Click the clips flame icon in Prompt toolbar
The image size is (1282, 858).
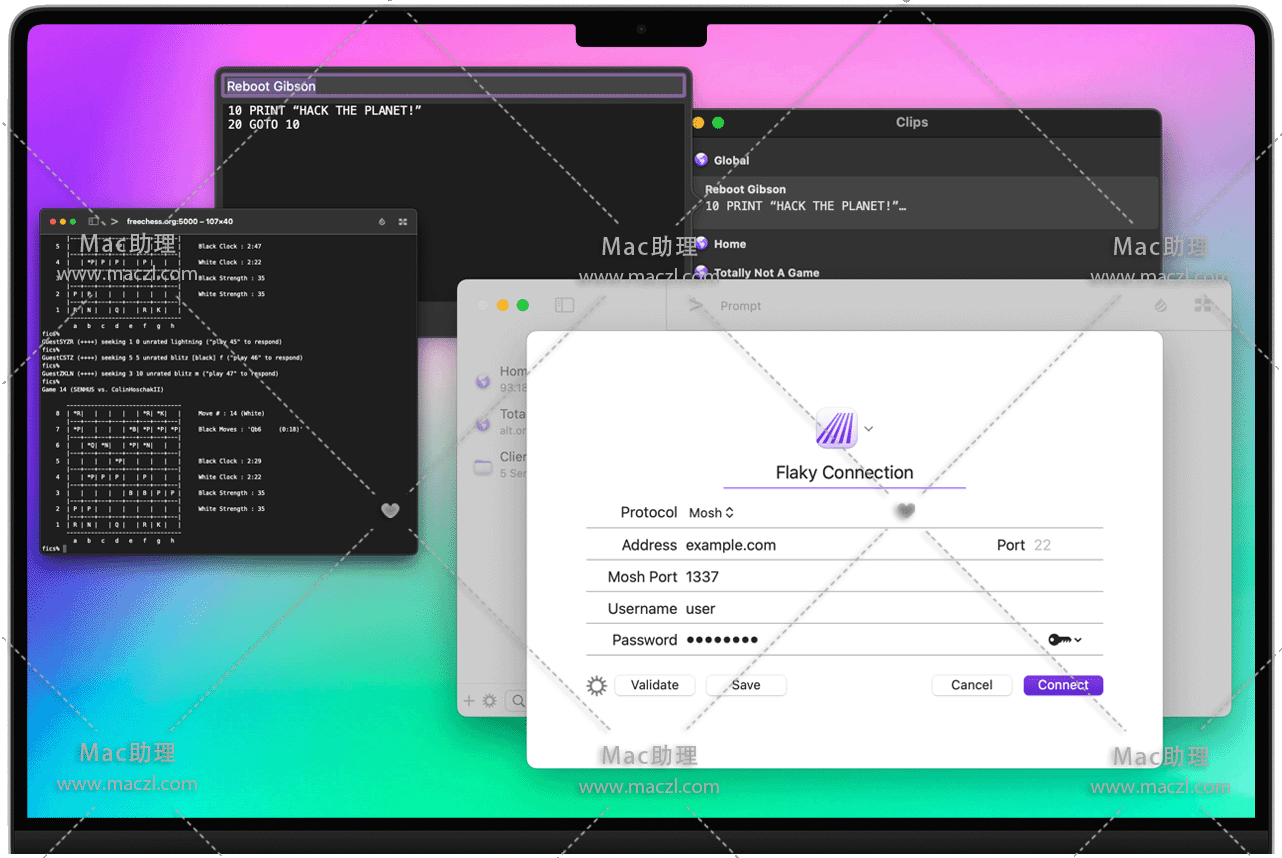click(x=1160, y=305)
